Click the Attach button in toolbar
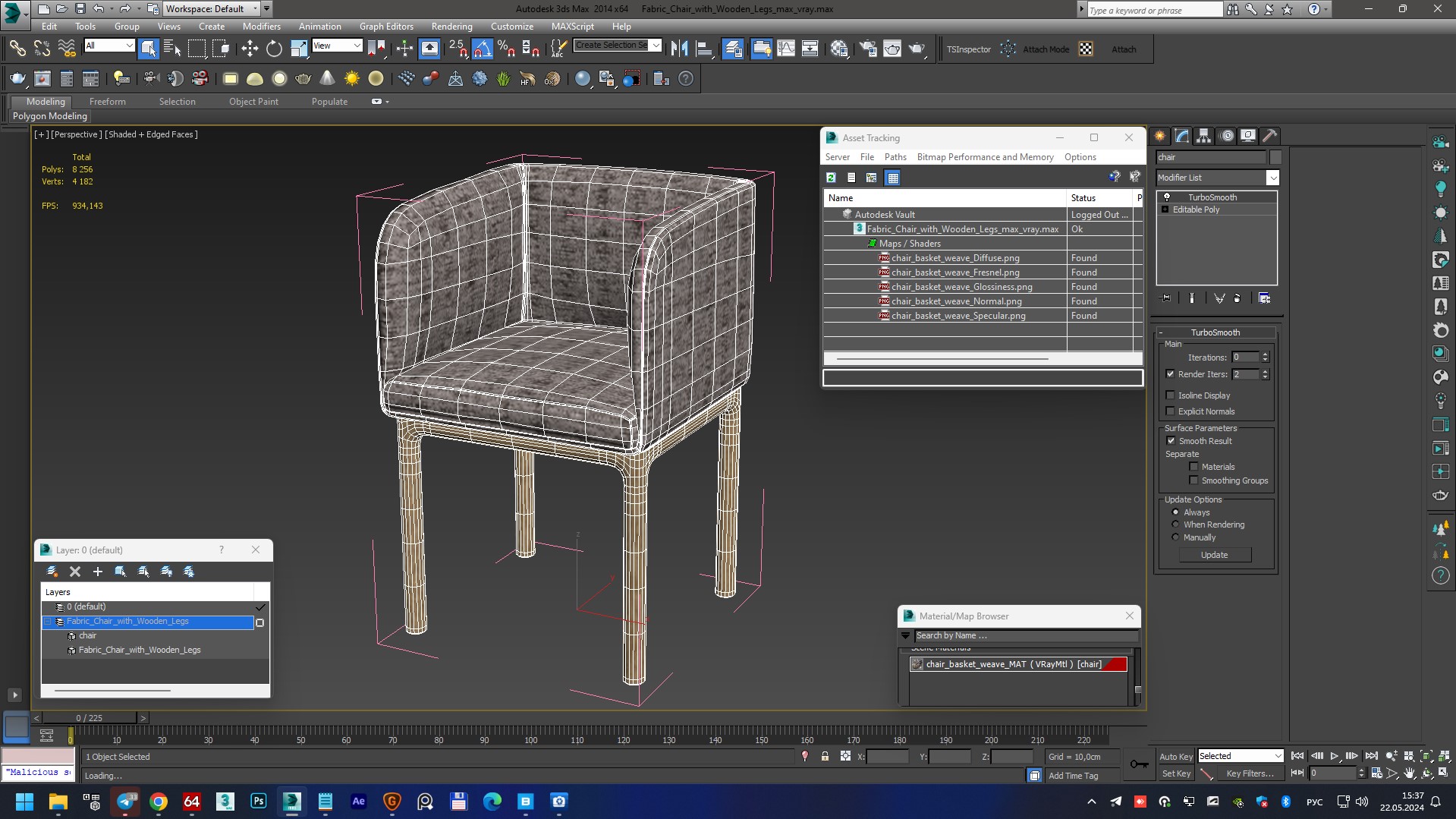The width and height of the screenshot is (1456, 819). [x=1124, y=49]
